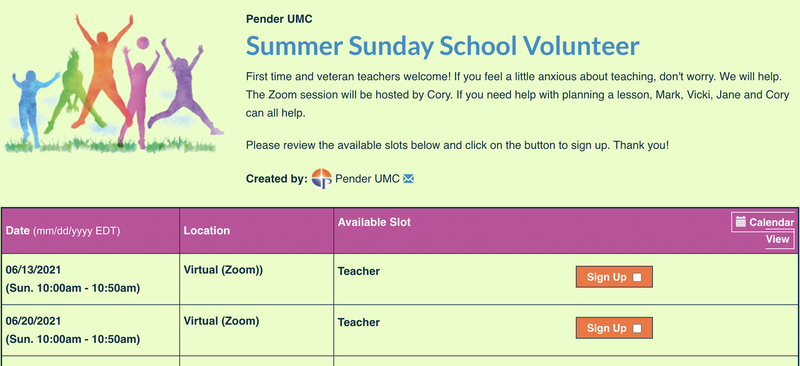Viewport: 800px width, 366px height.
Task: Click the jumping children banner image
Action: click(114, 83)
